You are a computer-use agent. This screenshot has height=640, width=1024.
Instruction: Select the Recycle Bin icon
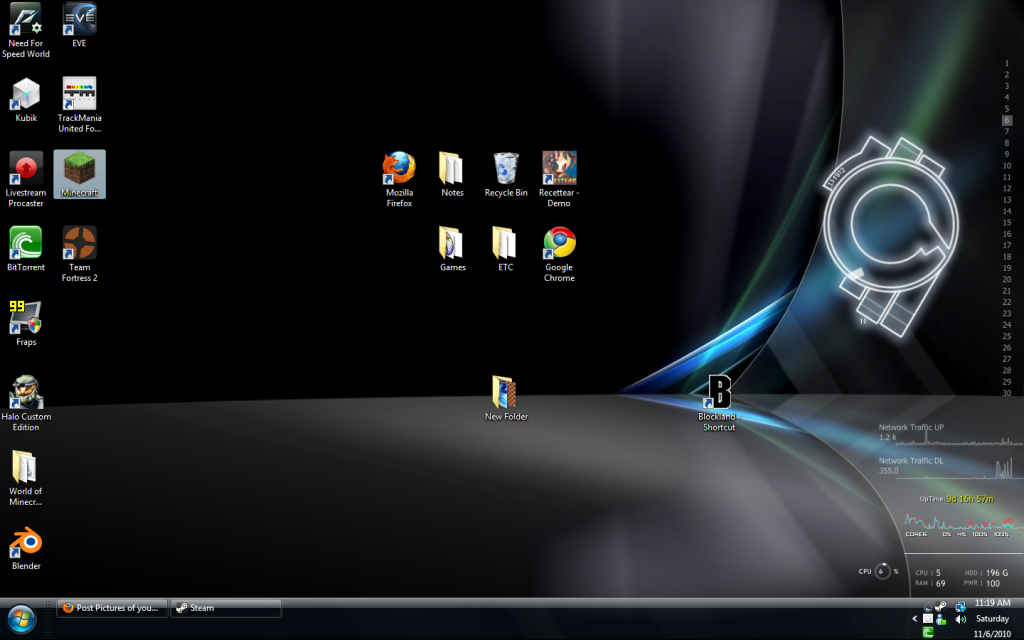[505, 174]
